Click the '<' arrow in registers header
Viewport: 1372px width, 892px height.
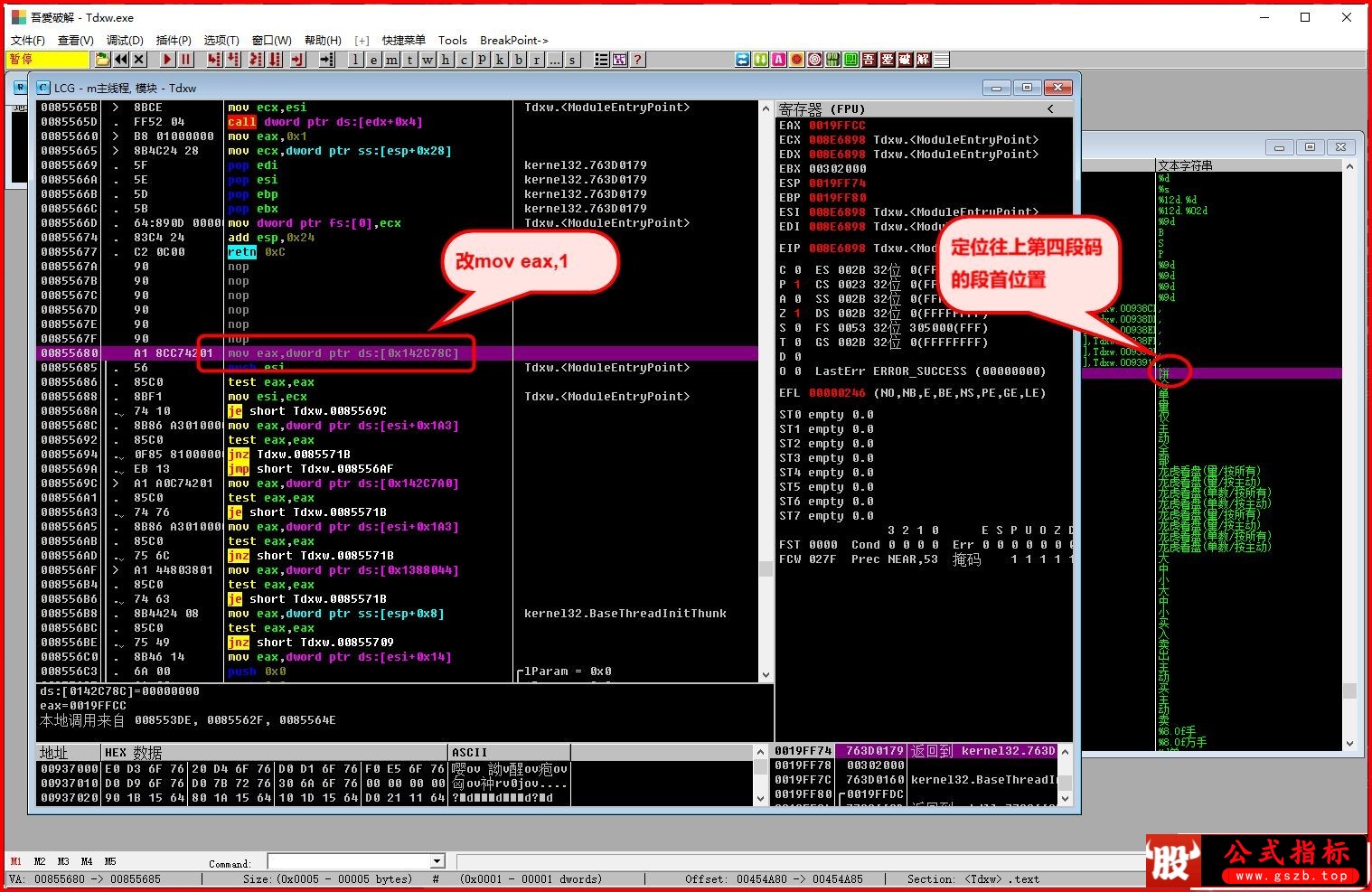[x=1050, y=108]
